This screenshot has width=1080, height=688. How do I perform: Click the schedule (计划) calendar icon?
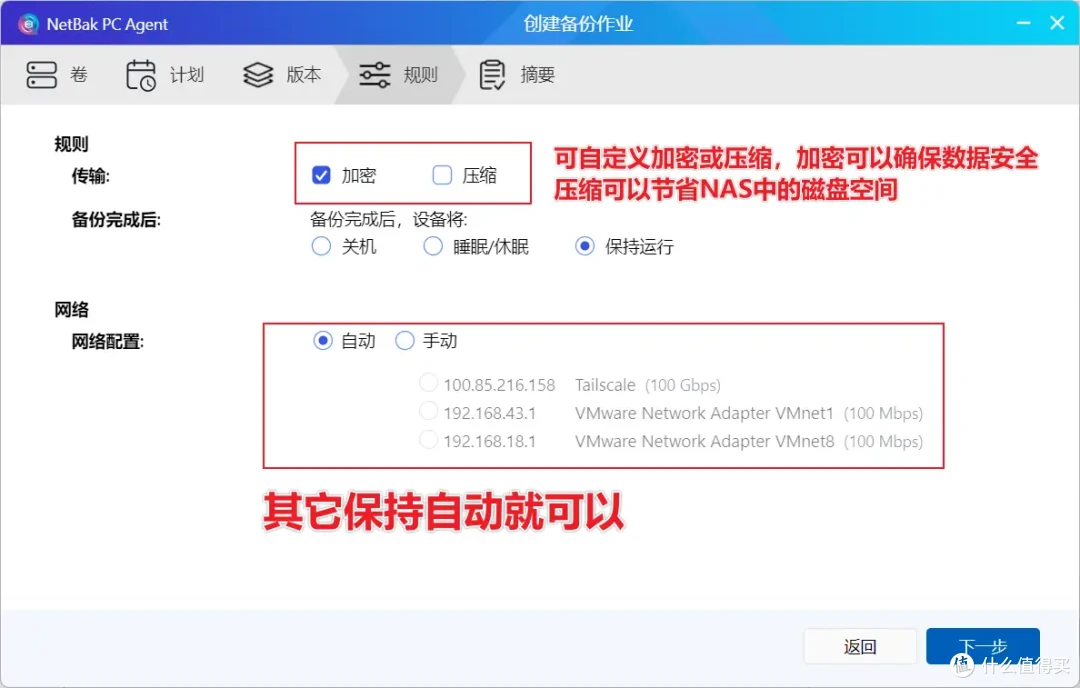(141, 75)
